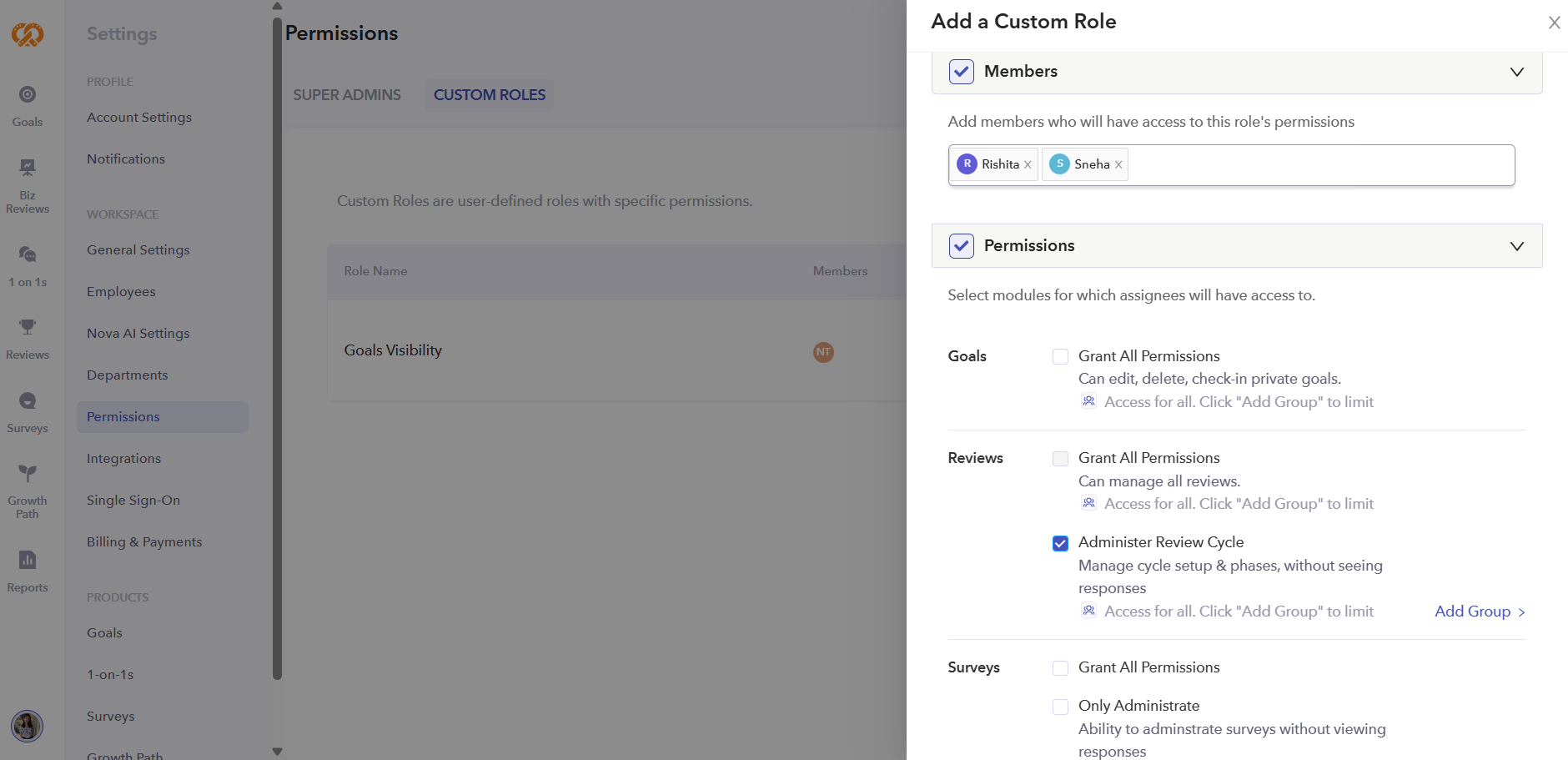The width and height of the screenshot is (1568, 760).
Task: Collapse the Members section chevron
Action: tap(1516, 72)
